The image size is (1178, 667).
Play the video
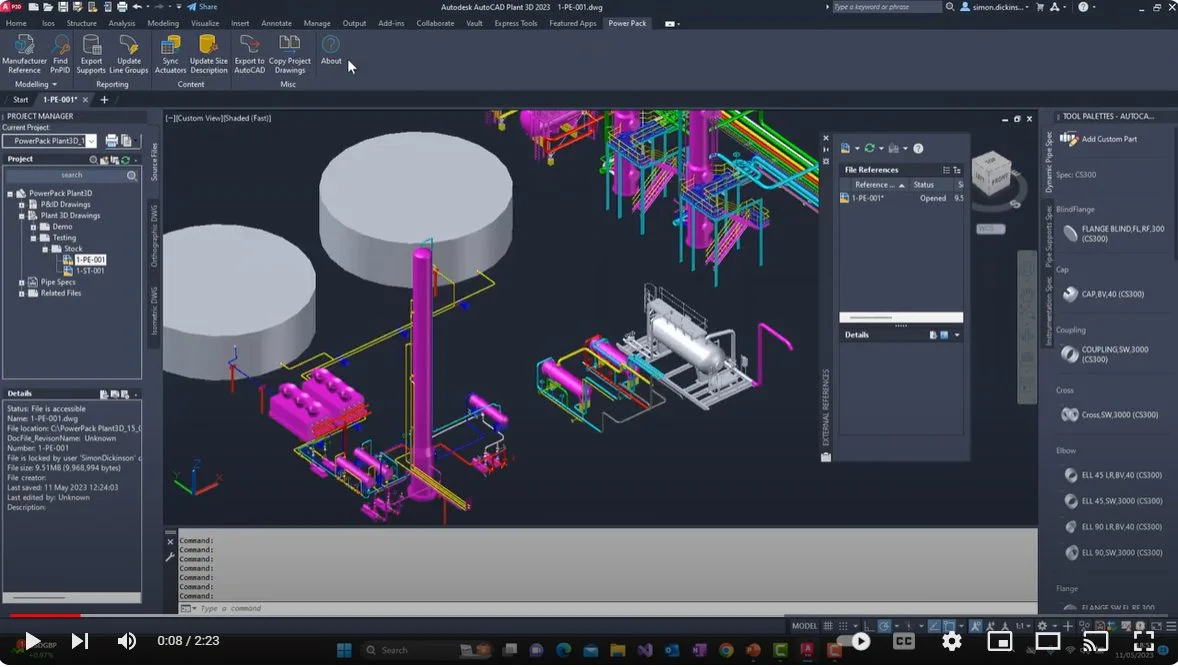(x=31, y=641)
